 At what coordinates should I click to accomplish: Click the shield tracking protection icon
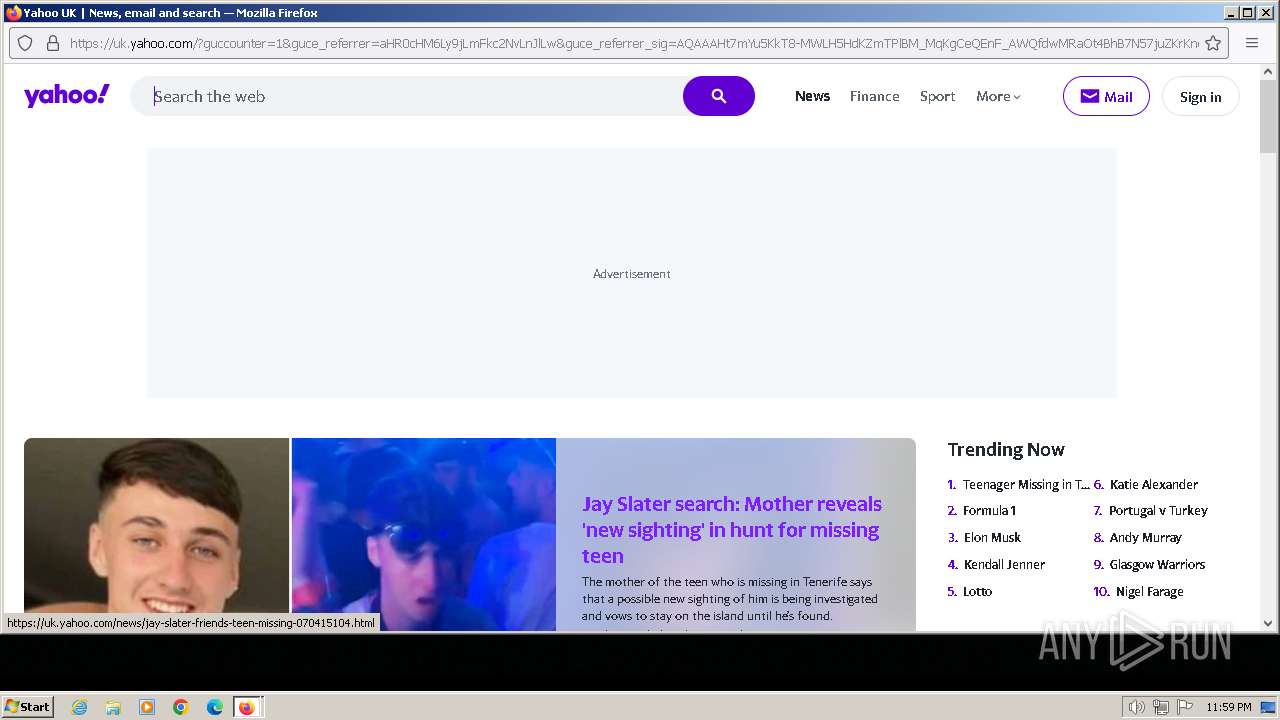tap(26, 43)
